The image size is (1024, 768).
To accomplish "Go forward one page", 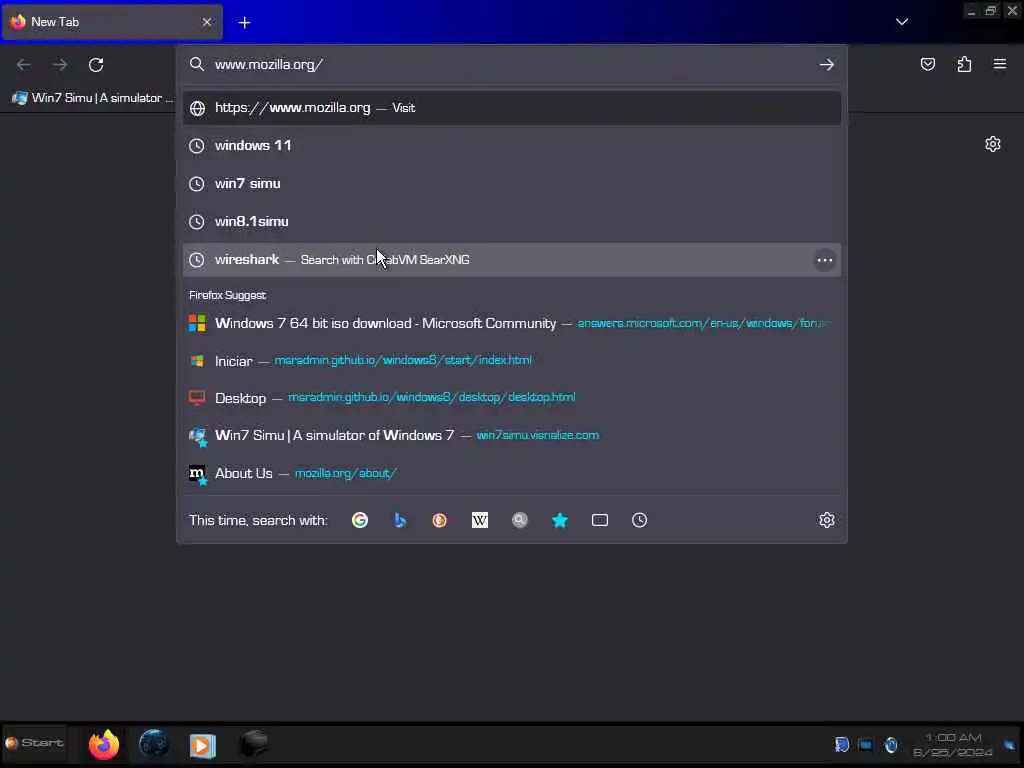I will pos(60,65).
